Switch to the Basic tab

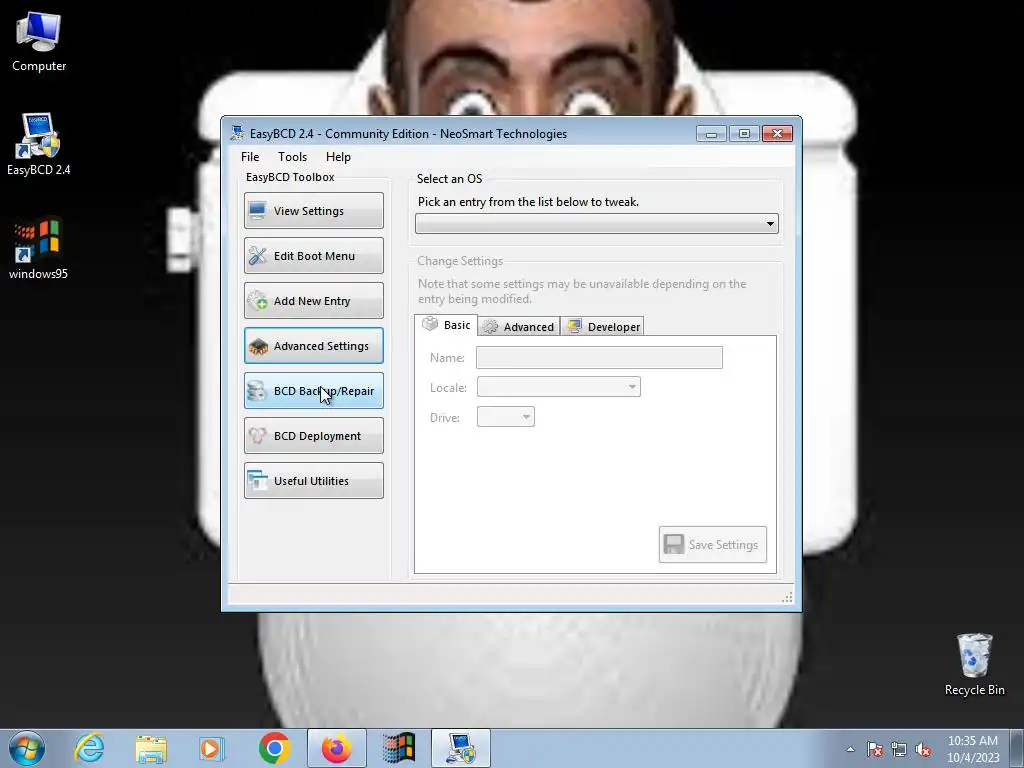pyautogui.click(x=446, y=325)
